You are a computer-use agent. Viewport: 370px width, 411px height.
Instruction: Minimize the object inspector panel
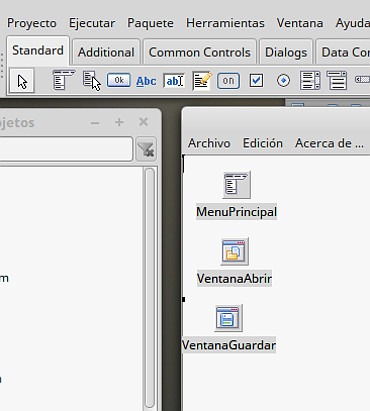click(x=95, y=123)
